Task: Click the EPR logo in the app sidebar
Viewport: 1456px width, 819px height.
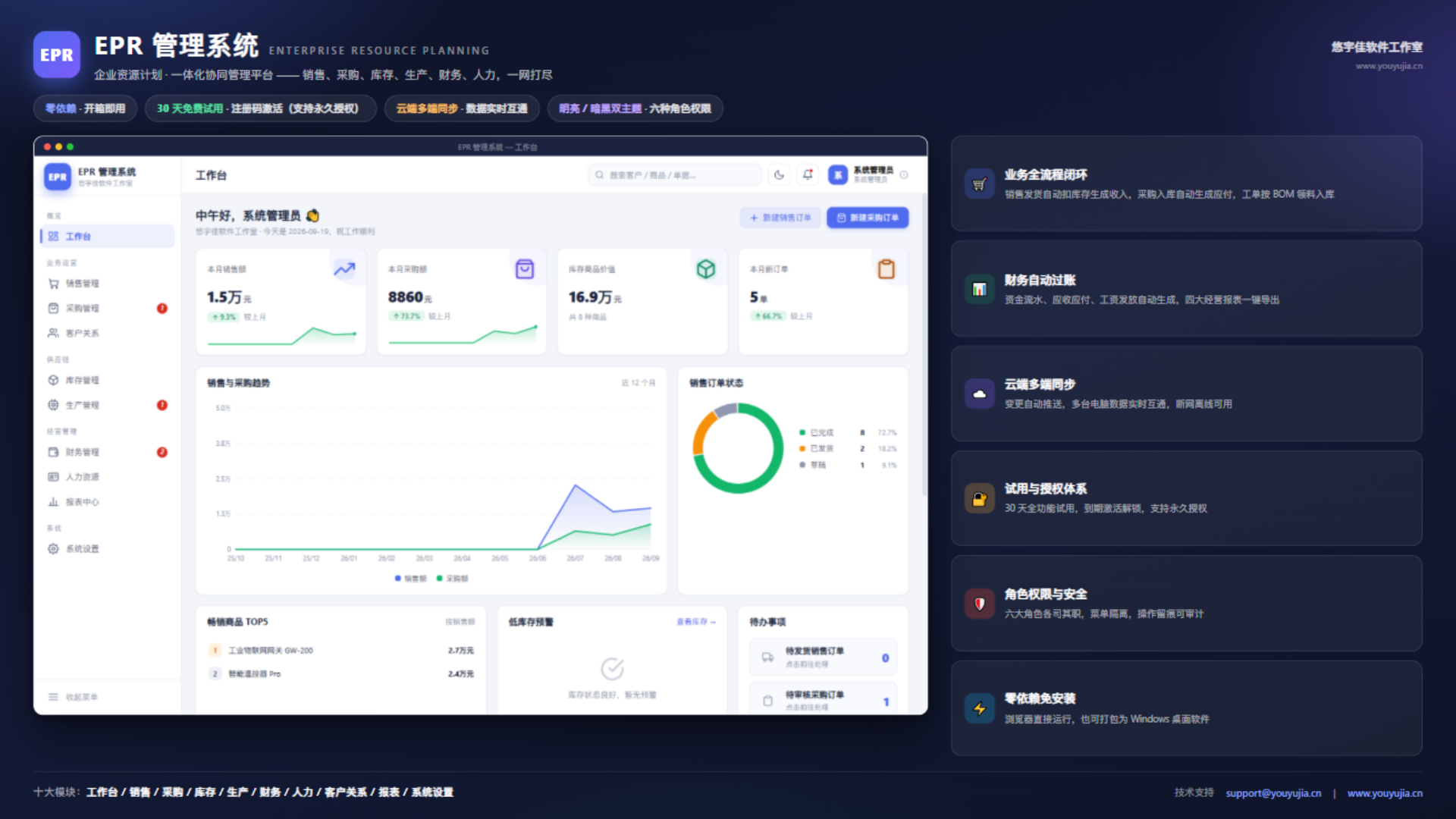Action: (58, 177)
